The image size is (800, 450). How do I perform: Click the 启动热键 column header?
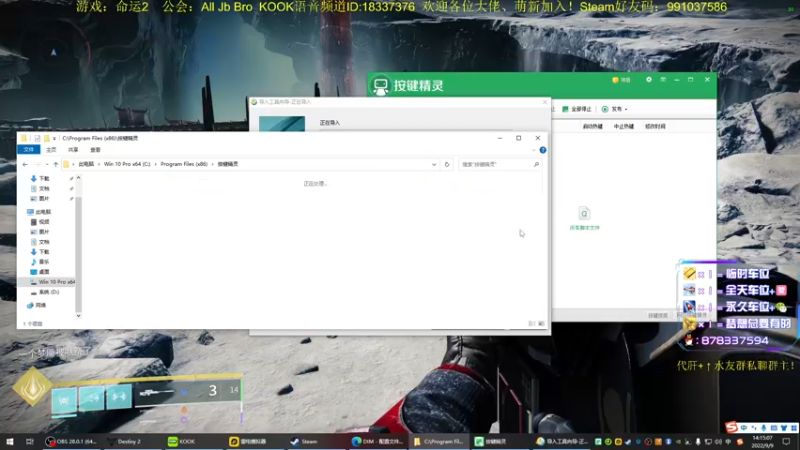click(592, 127)
